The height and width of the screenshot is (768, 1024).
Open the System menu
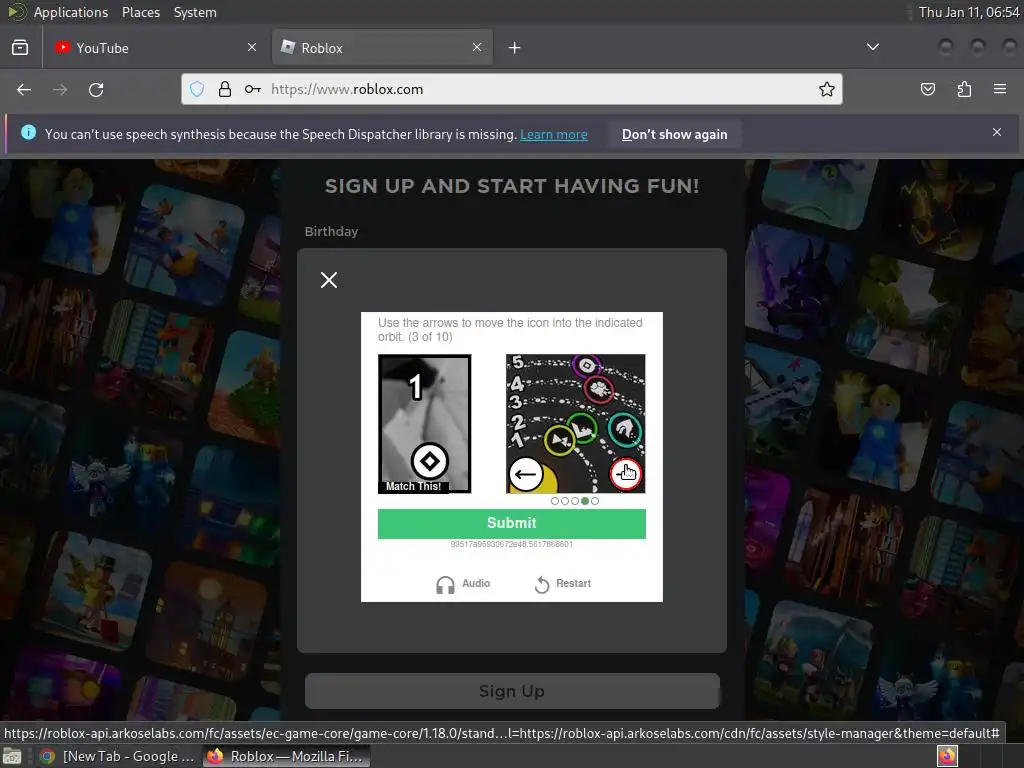(x=195, y=12)
